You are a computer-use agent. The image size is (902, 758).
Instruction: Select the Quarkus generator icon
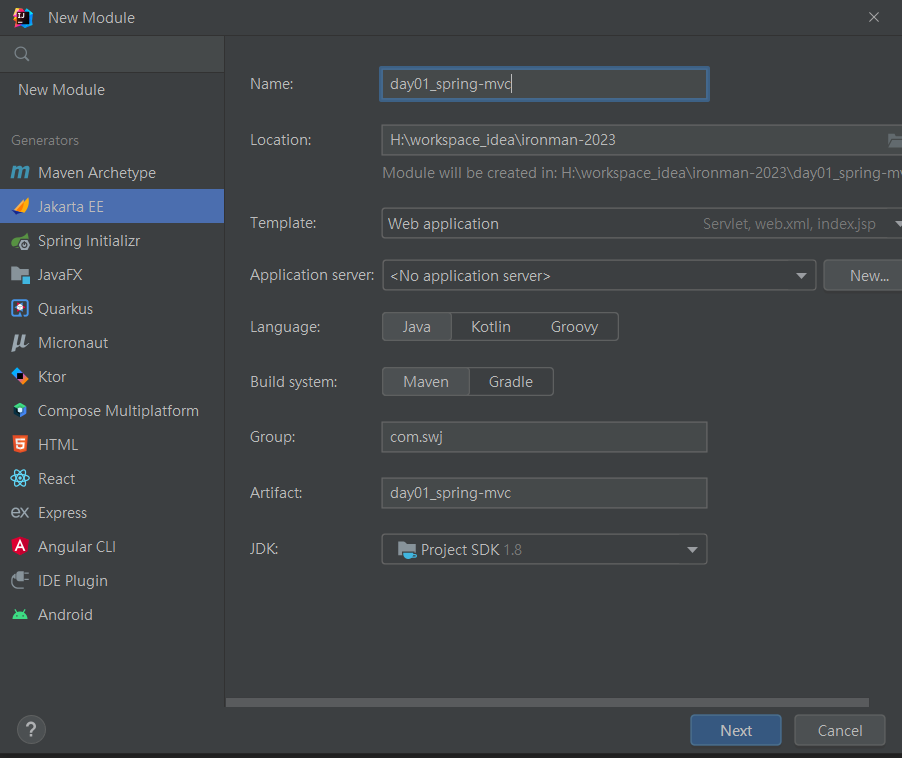[x=20, y=309]
